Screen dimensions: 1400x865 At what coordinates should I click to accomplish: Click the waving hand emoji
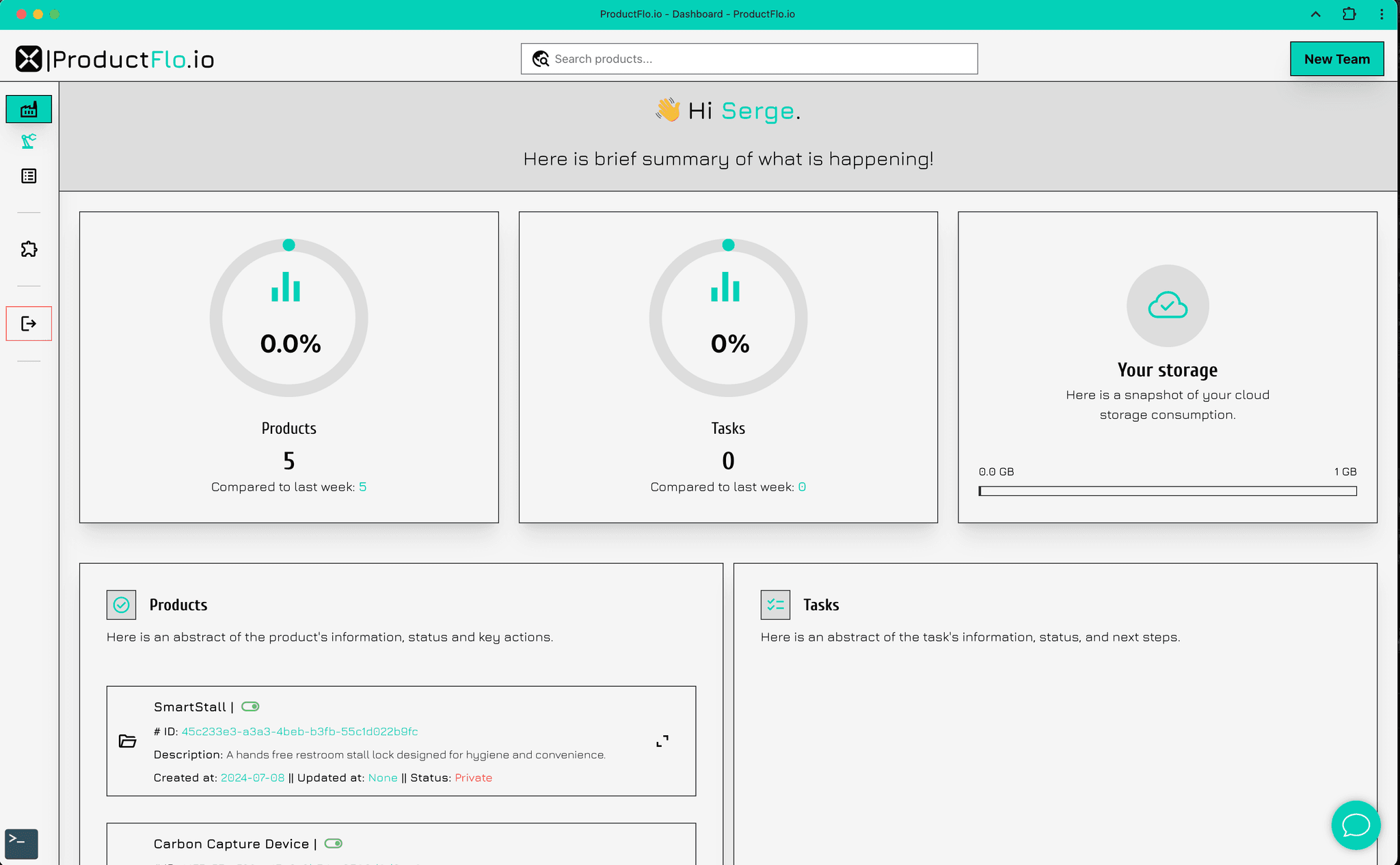coord(668,110)
